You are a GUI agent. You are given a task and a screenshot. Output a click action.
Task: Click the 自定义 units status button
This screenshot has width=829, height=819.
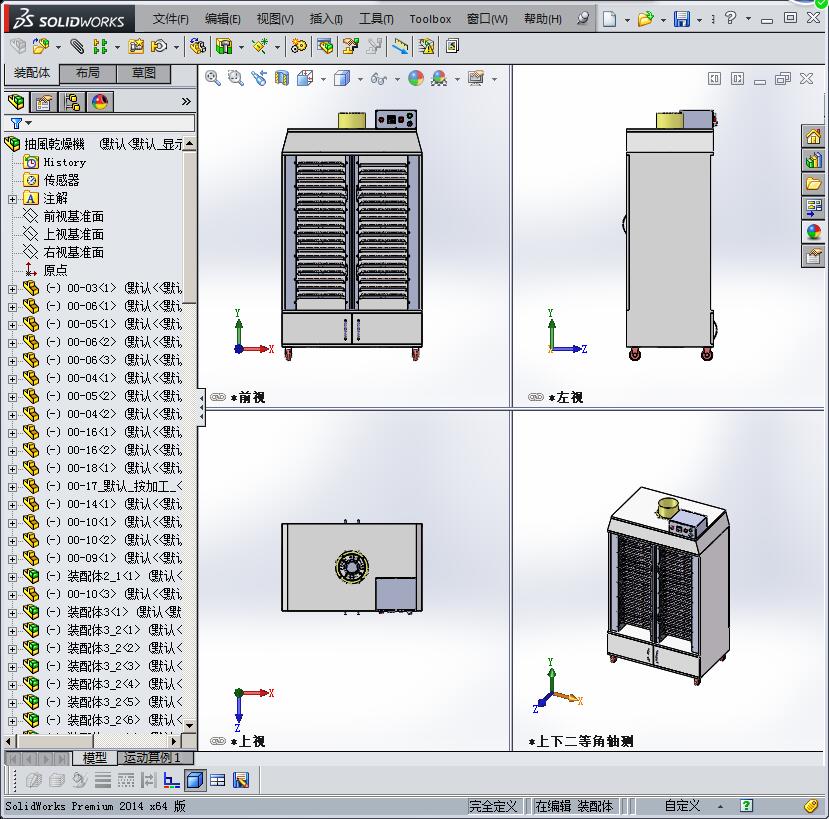click(682, 806)
